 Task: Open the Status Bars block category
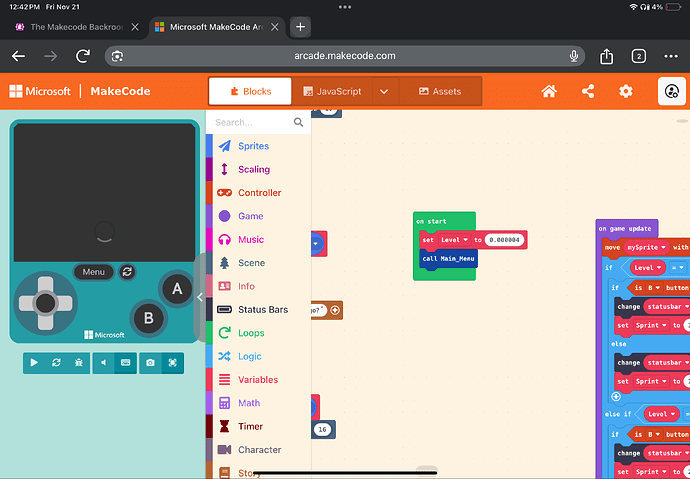[258, 310]
